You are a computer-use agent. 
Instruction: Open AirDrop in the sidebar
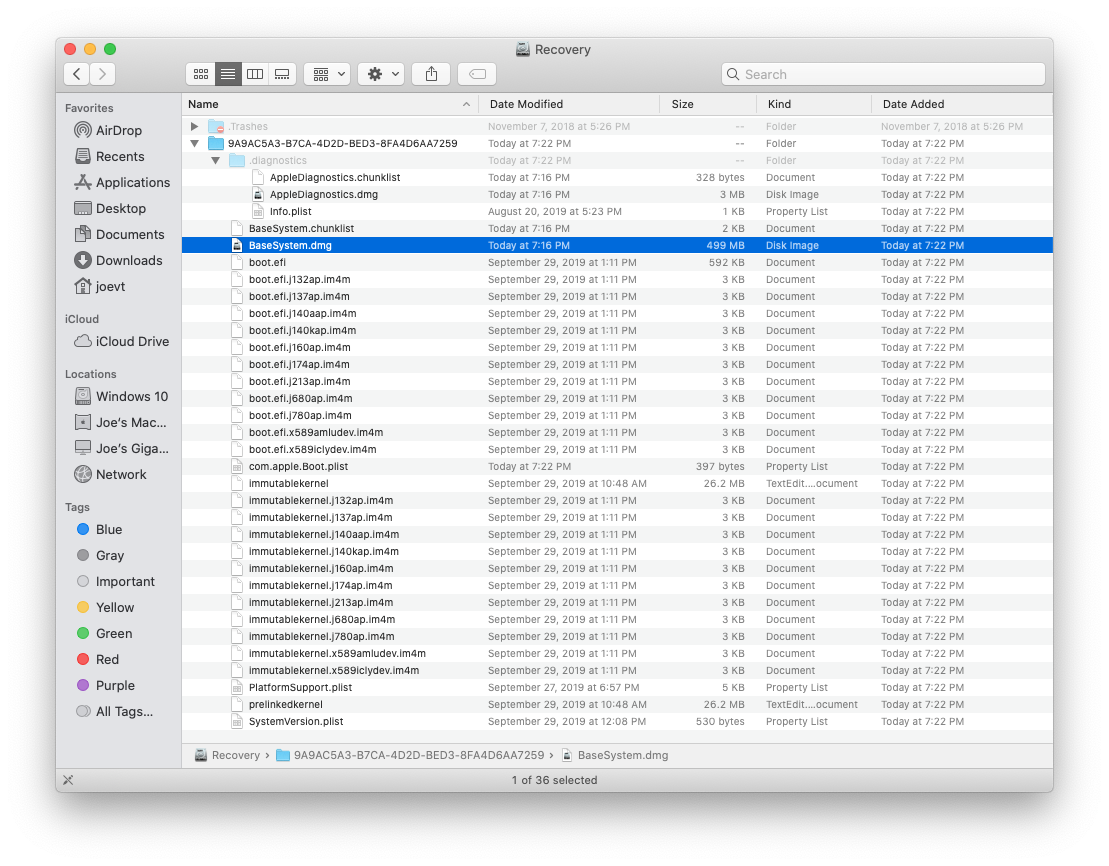108,130
